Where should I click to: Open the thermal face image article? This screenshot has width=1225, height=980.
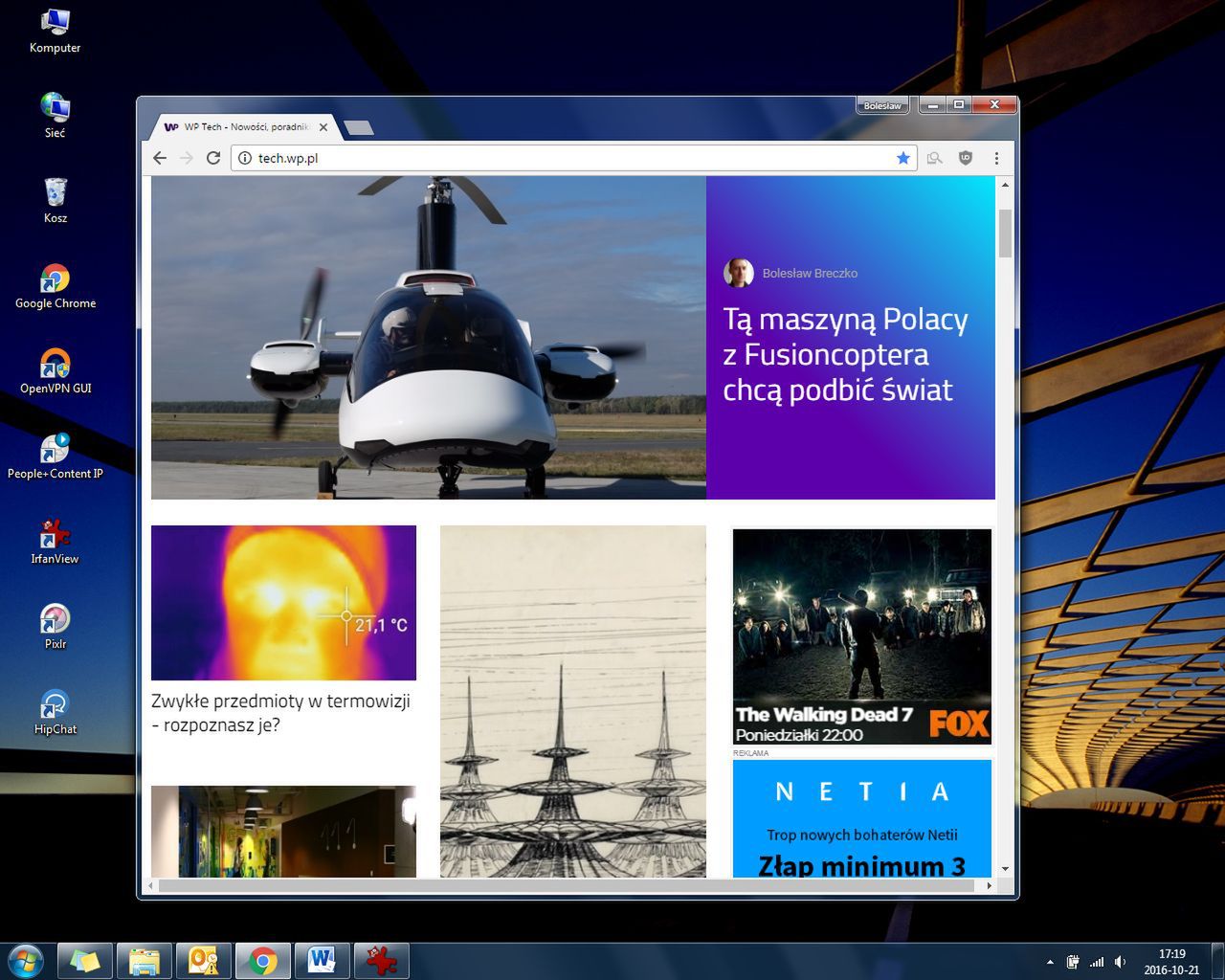click(x=283, y=603)
